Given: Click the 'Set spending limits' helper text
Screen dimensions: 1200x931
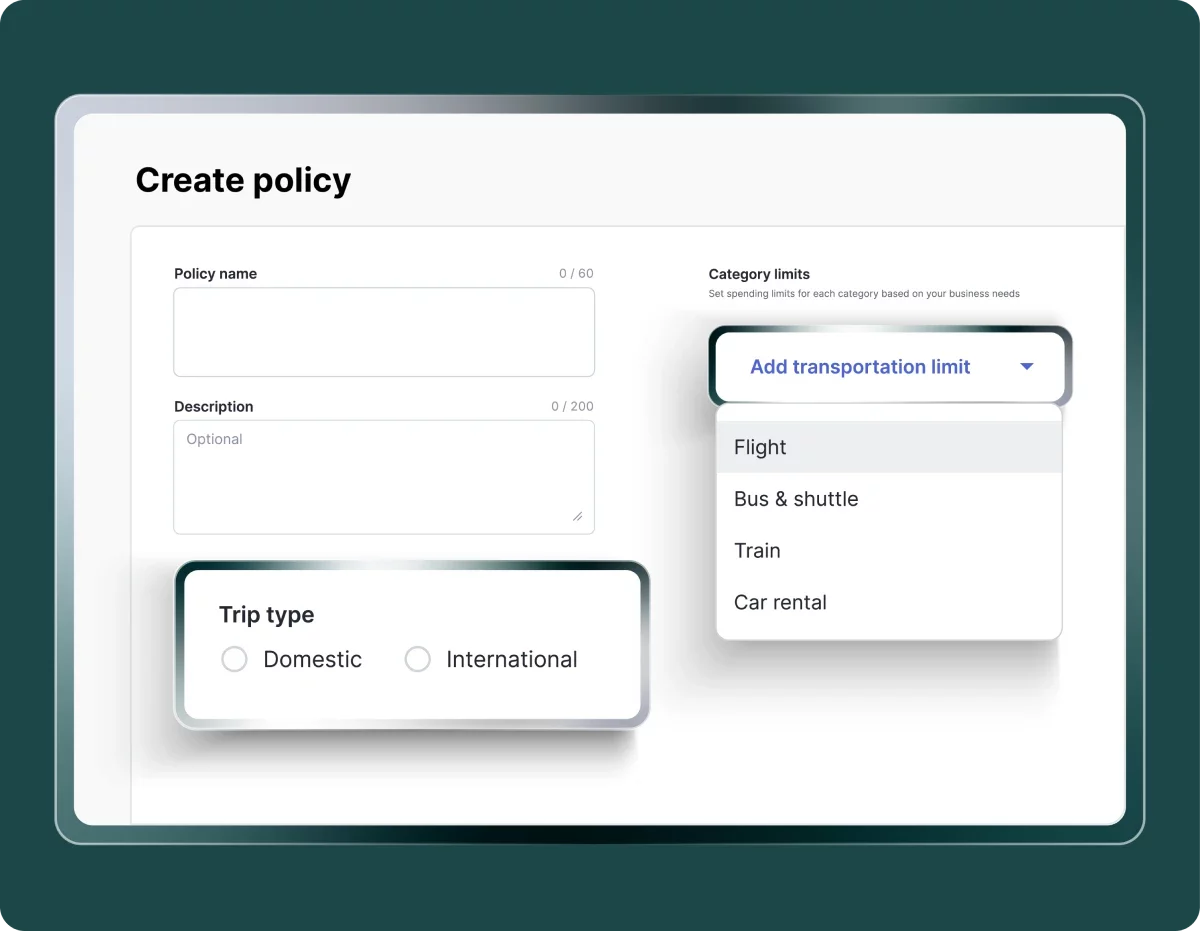Looking at the screenshot, I should (x=863, y=294).
